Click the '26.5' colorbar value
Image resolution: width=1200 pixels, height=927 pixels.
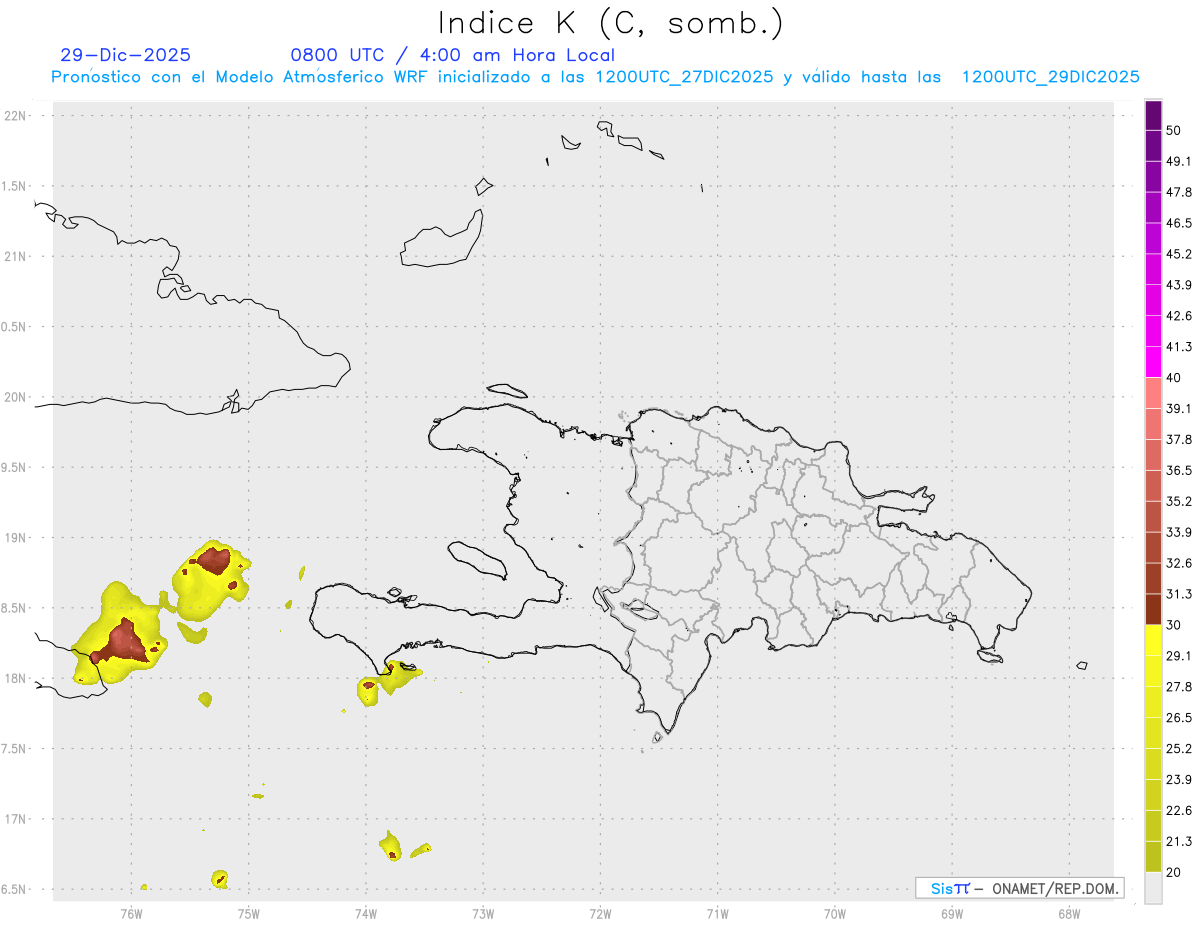(1180, 718)
